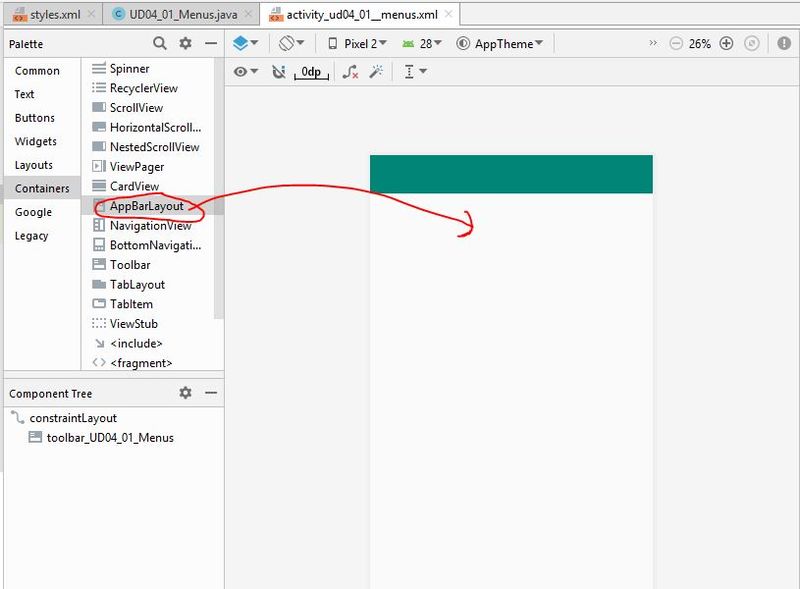Pick NavigationView from the palette
This screenshot has height=589, width=800.
148,226
